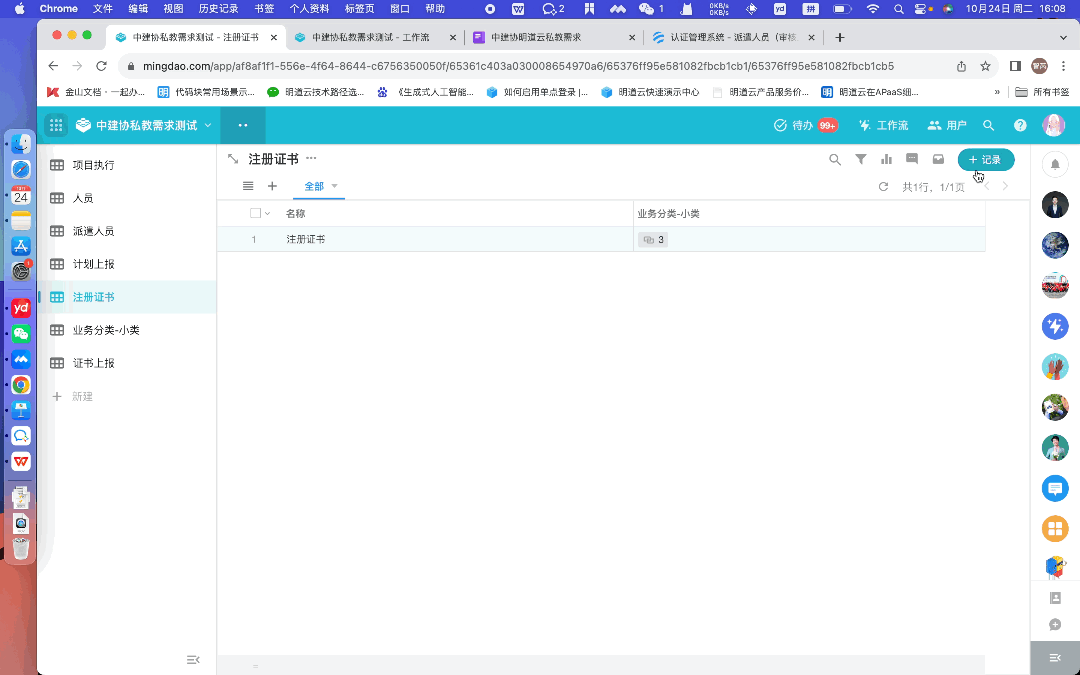Open 工作流 in the top bar

(x=884, y=125)
